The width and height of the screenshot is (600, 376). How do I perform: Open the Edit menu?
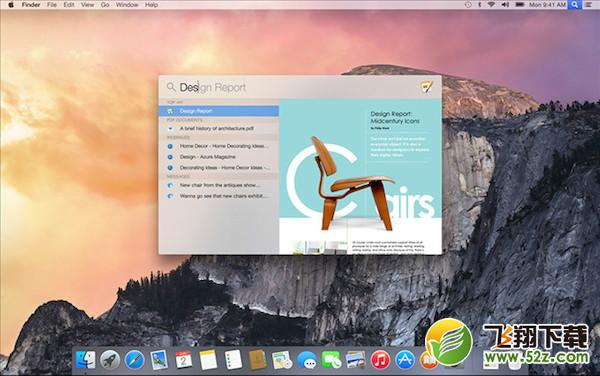coord(69,5)
